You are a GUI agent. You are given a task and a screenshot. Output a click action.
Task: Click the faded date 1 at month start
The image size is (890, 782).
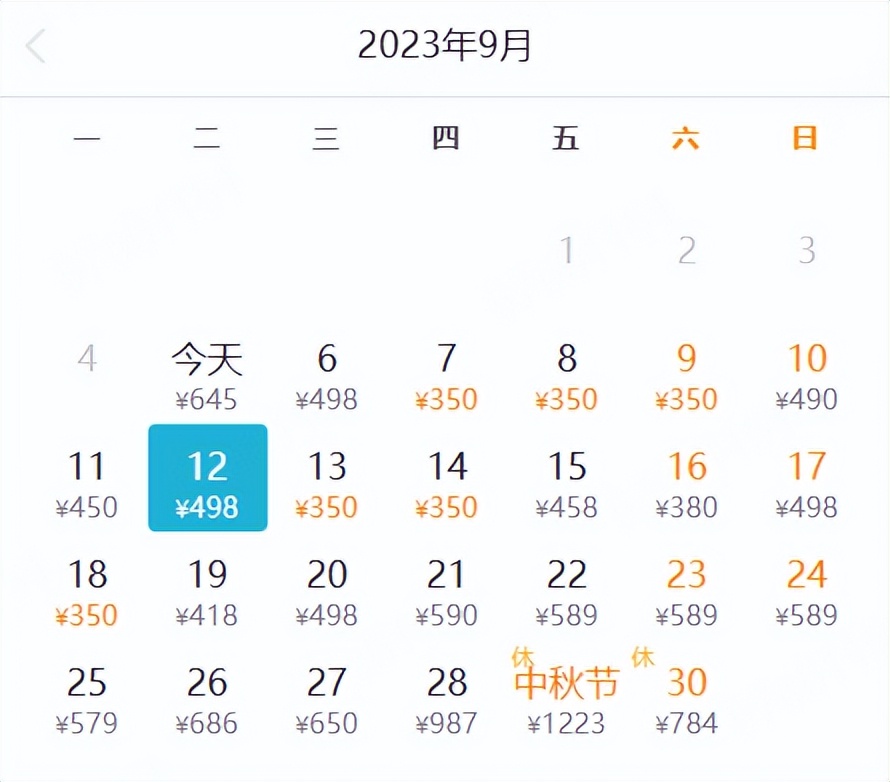click(x=567, y=250)
